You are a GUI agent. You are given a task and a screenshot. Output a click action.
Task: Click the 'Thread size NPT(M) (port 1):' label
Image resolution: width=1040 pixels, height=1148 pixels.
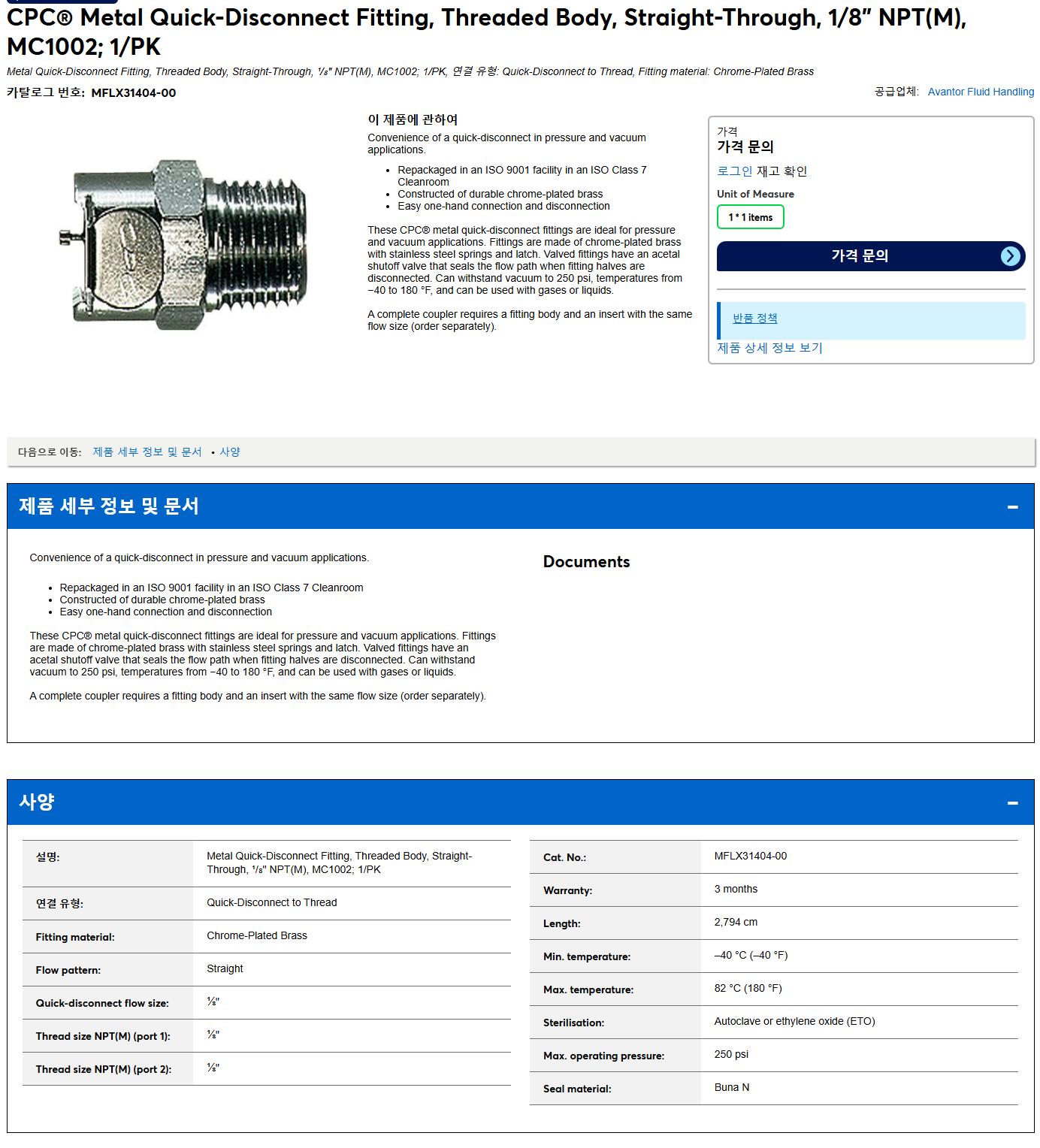[x=103, y=1036]
